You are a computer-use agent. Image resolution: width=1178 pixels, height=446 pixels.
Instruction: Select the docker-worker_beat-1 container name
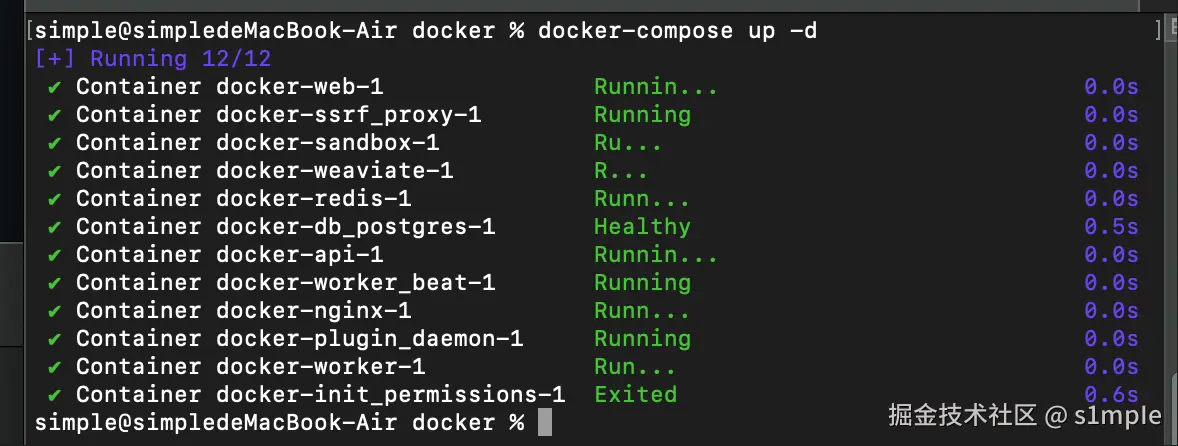(x=355, y=283)
